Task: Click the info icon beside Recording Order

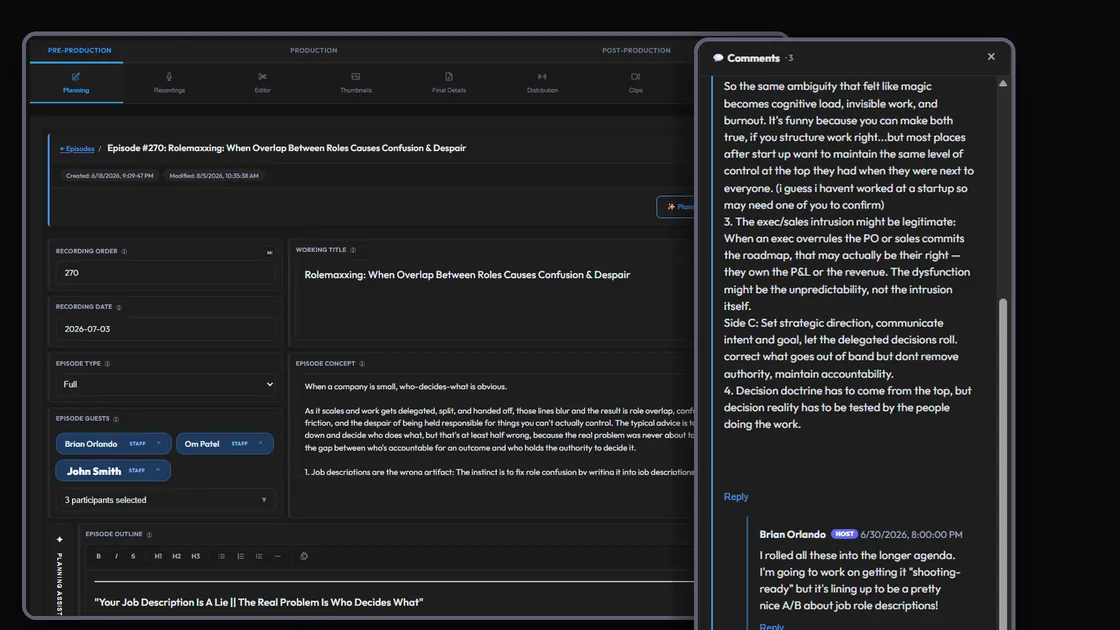Action: 124,251
